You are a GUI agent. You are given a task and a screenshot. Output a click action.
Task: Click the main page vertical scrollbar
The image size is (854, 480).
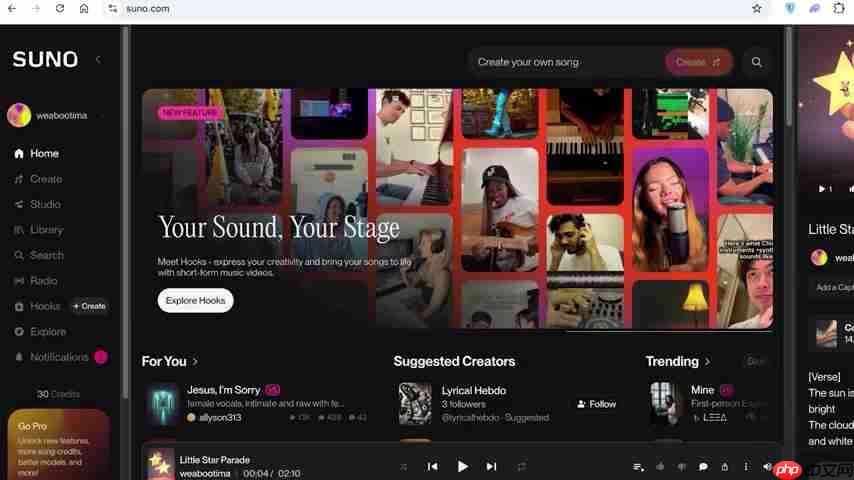coord(788,76)
